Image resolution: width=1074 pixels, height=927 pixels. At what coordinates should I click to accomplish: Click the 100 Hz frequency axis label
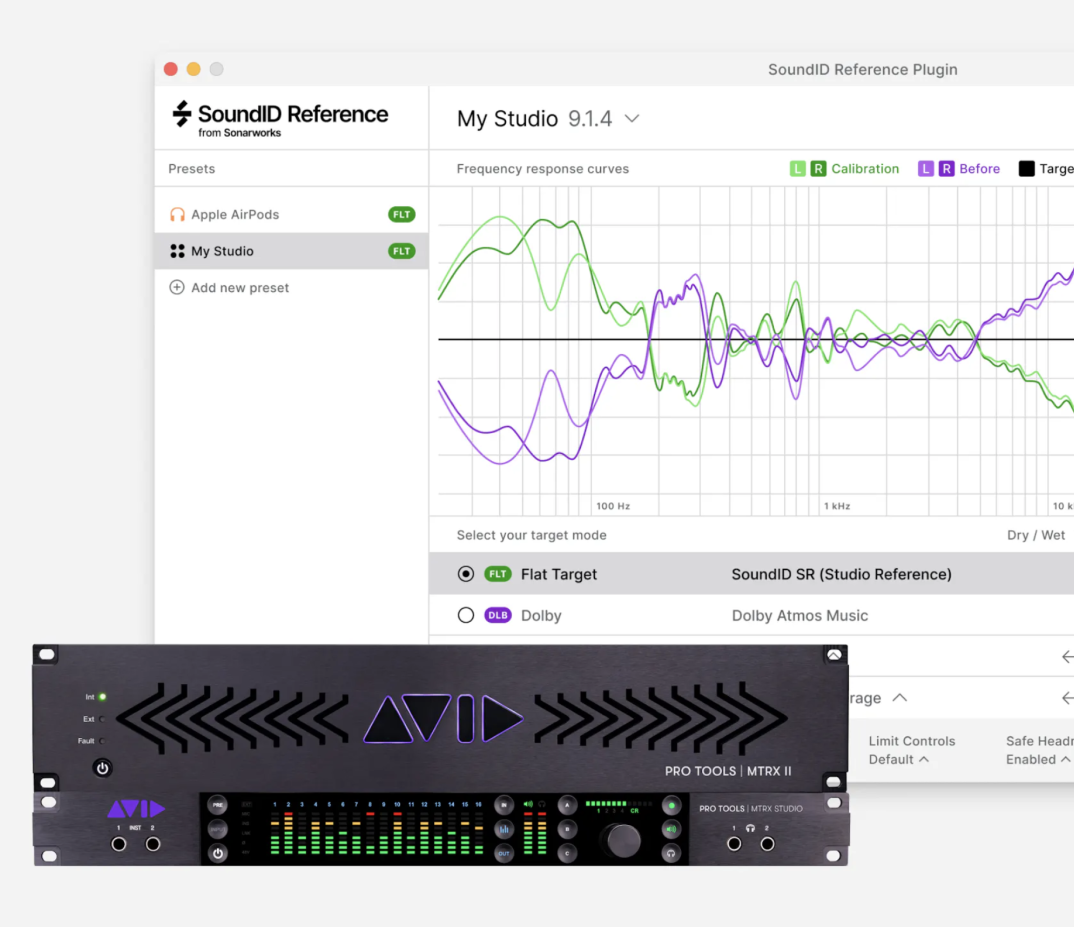tap(613, 506)
